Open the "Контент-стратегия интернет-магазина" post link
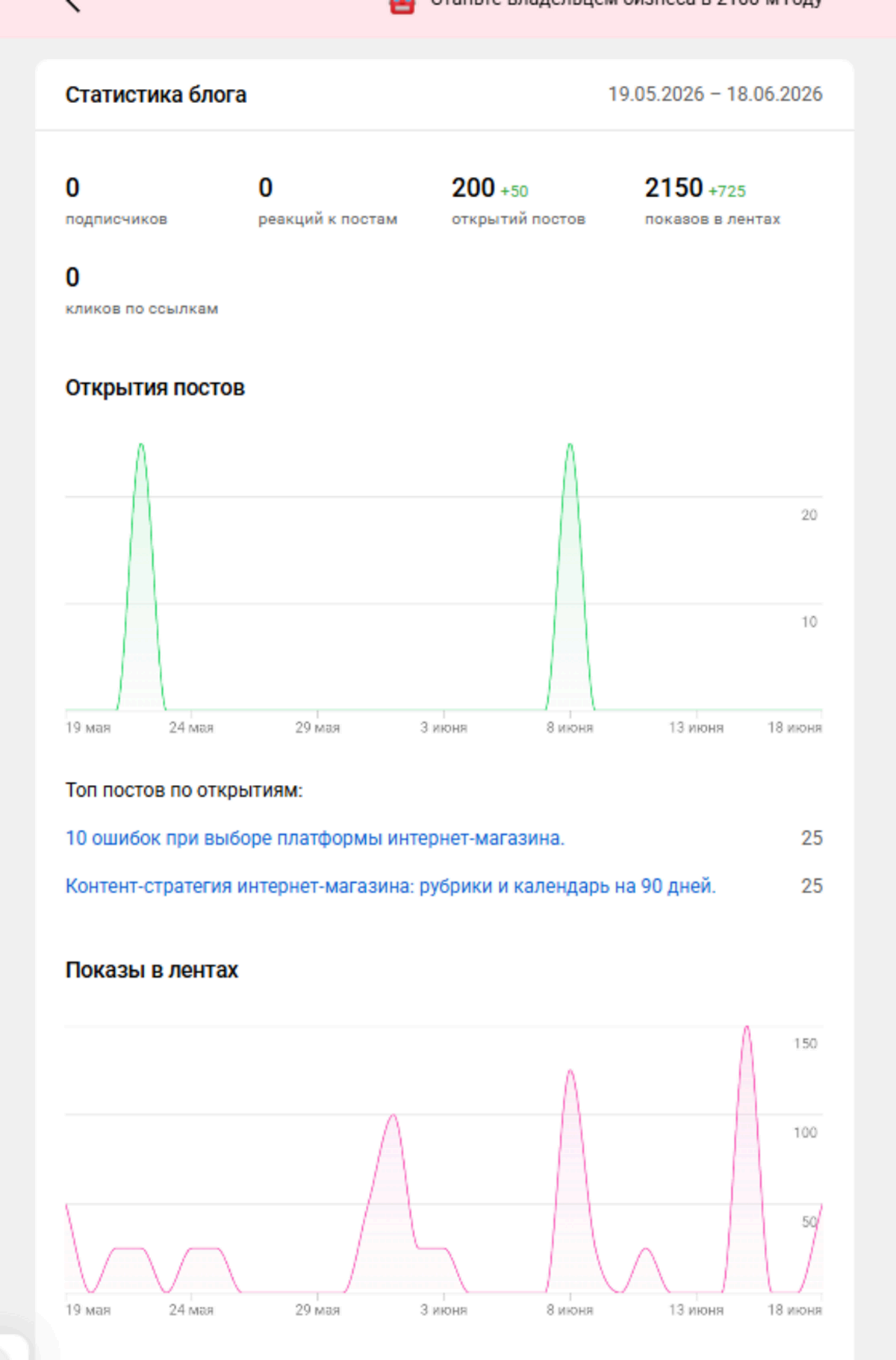This screenshot has width=896, height=1360. point(391,886)
